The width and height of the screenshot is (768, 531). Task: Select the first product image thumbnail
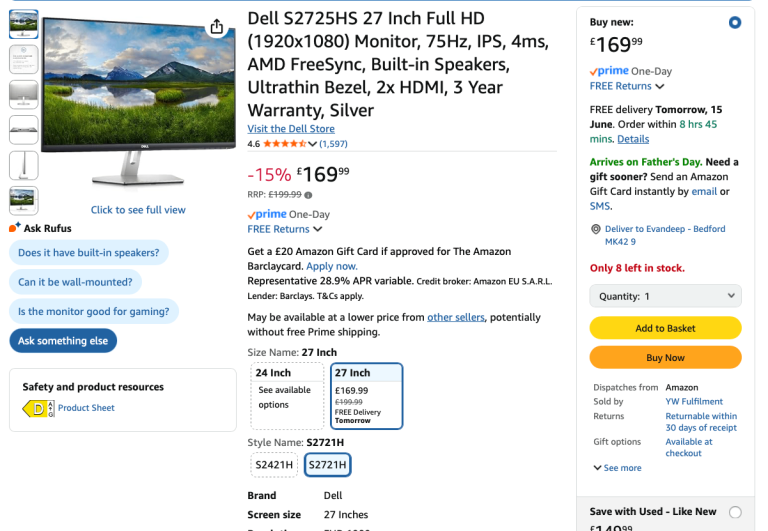tap(23, 25)
